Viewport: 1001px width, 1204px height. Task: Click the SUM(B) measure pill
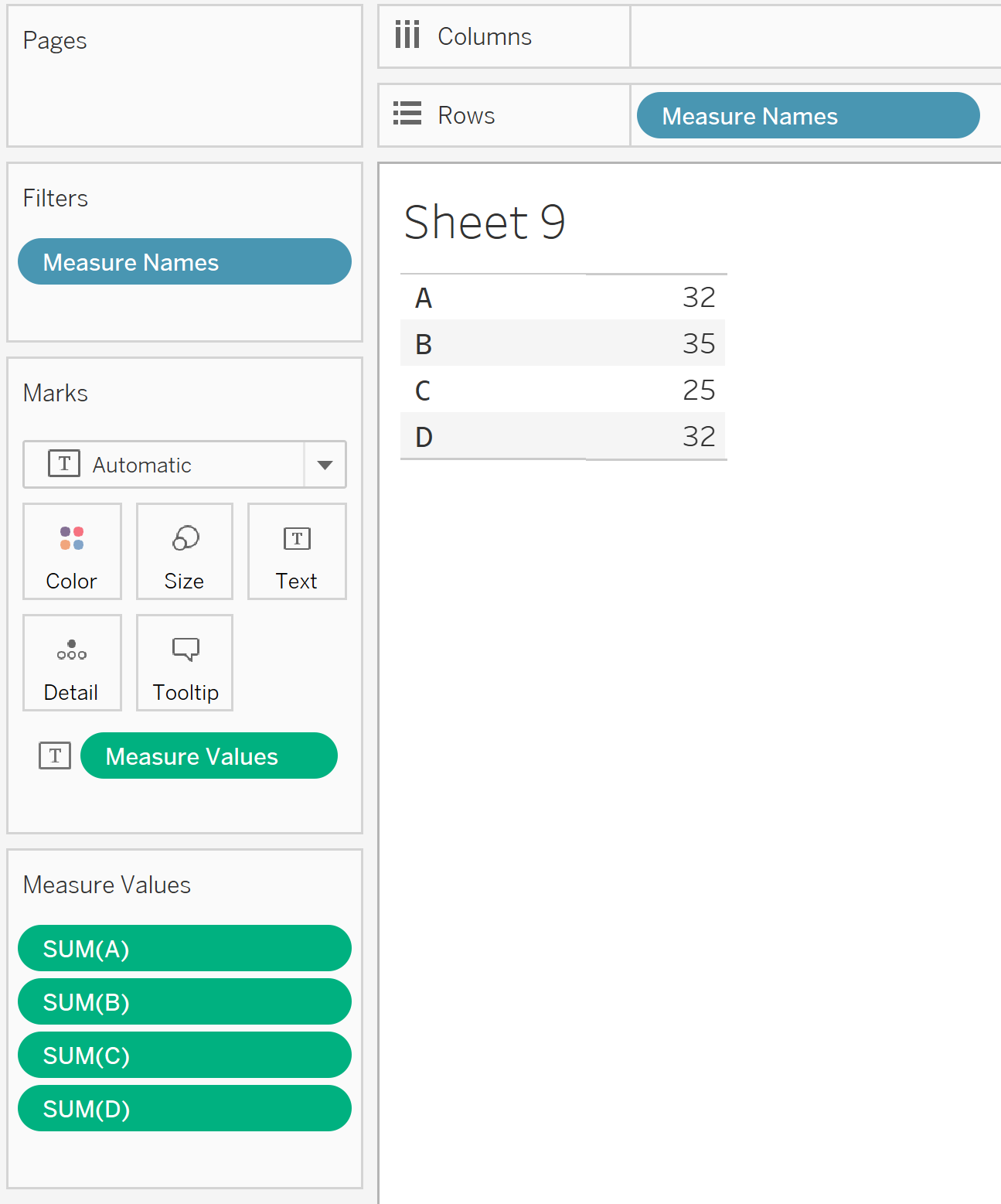tap(184, 1002)
